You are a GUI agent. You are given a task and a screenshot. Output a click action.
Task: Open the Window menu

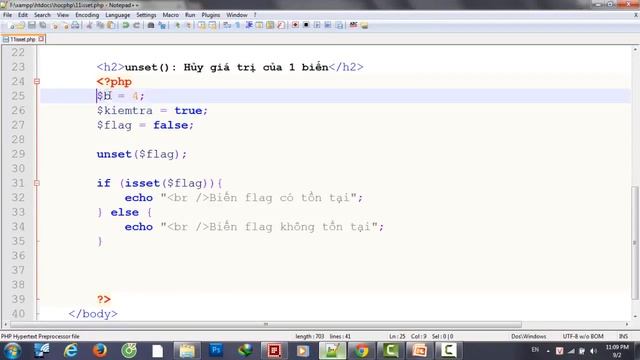click(237, 15)
